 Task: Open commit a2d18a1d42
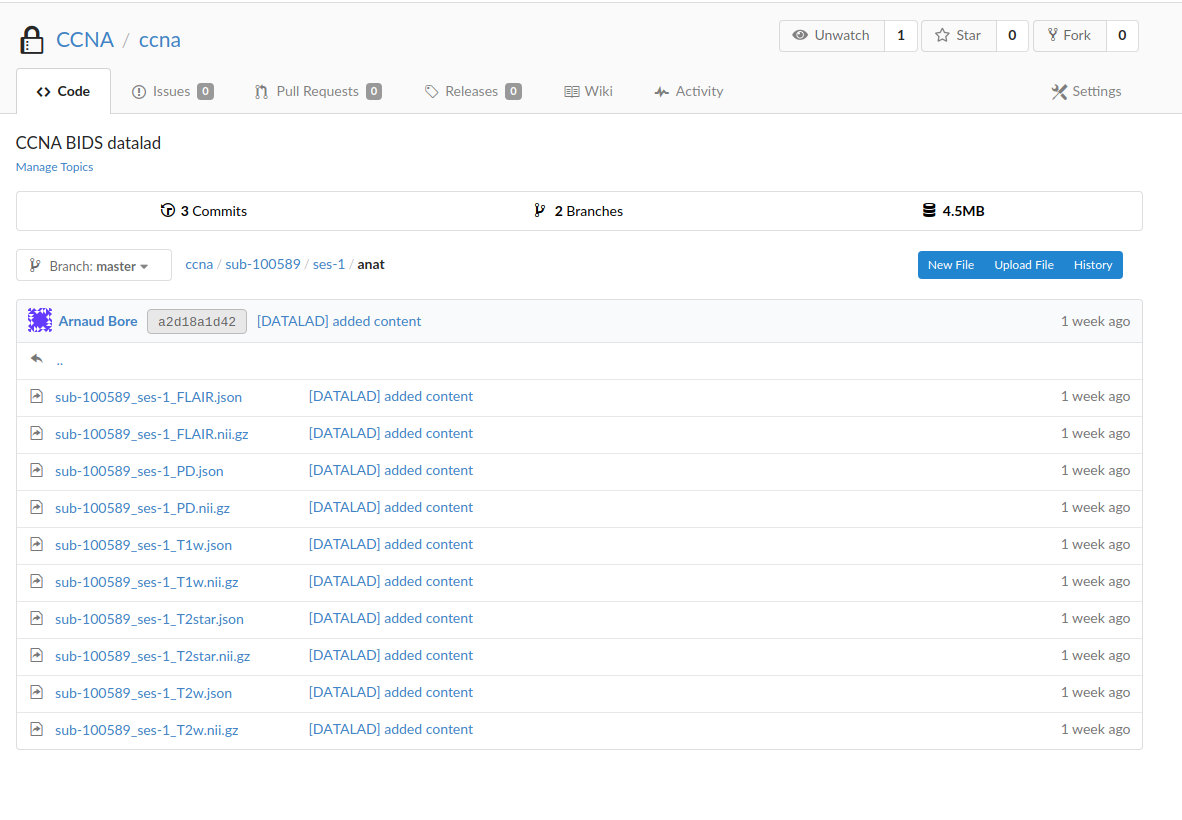coord(197,322)
